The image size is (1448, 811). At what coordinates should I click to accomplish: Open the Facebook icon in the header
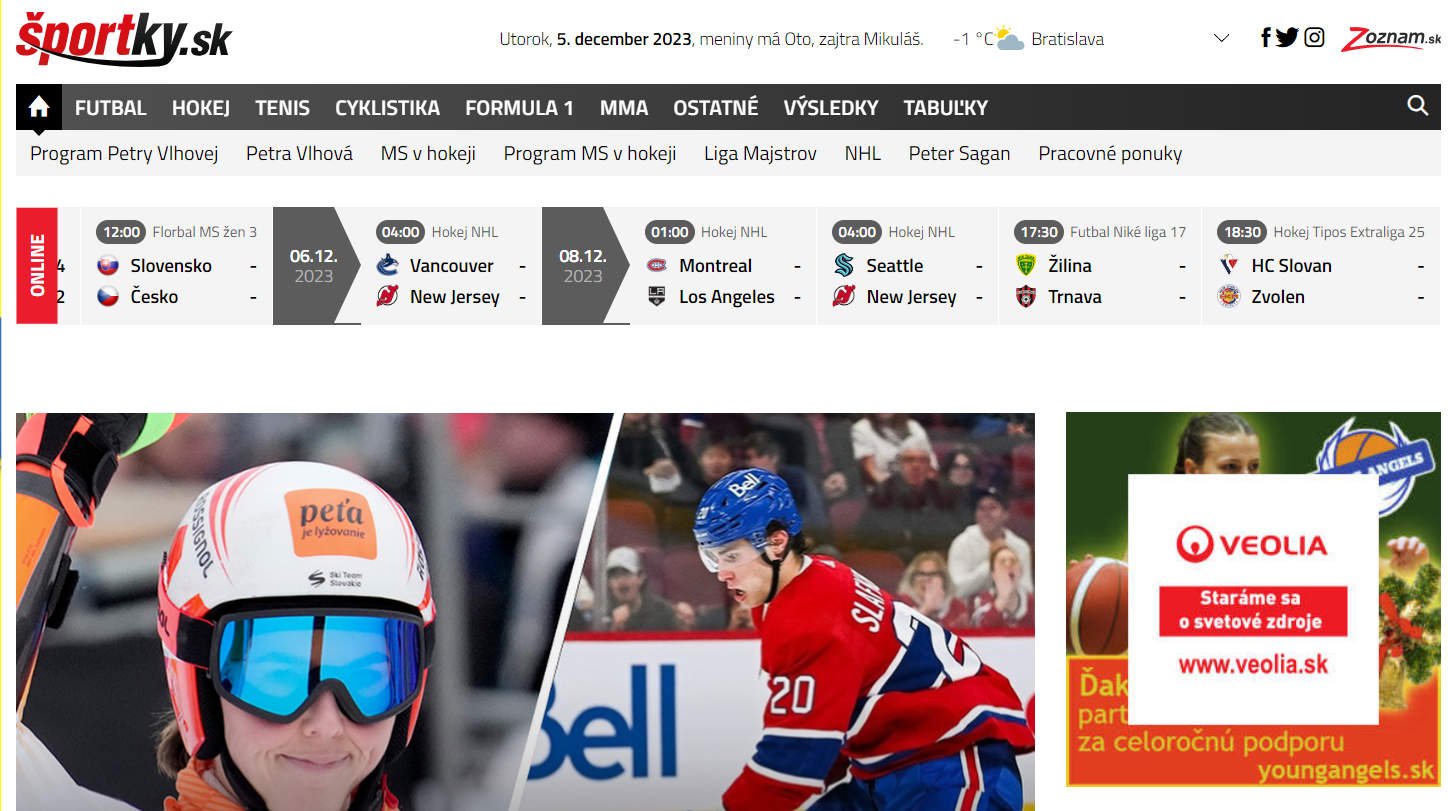click(x=1265, y=38)
